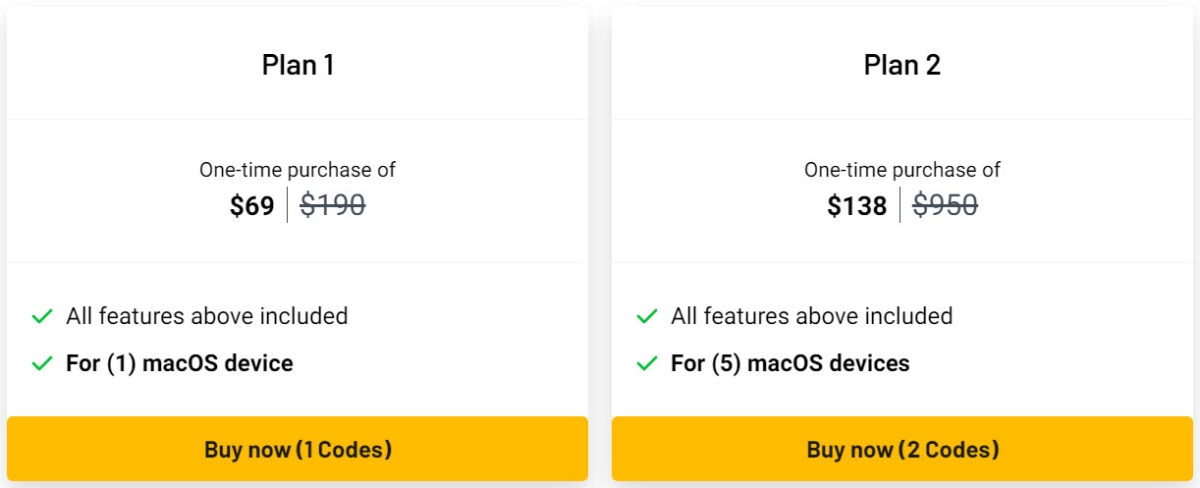Click Plan 1's All features above included text
The width and height of the screenshot is (1200, 488).
point(207,316)
